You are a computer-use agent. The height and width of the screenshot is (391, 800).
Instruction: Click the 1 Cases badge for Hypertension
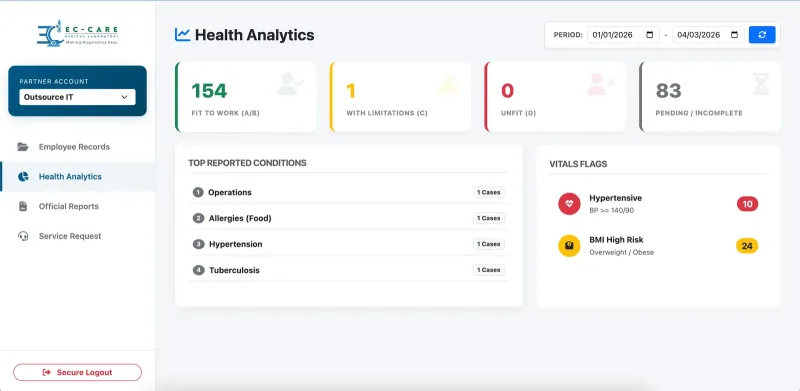[489, 244]
